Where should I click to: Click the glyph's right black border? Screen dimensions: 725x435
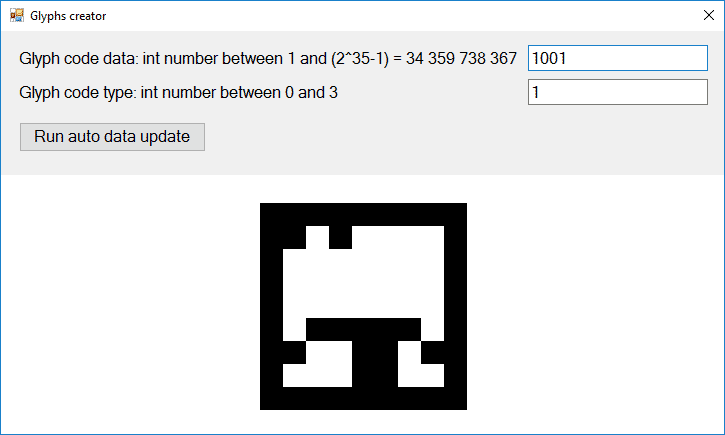point(455,306)
